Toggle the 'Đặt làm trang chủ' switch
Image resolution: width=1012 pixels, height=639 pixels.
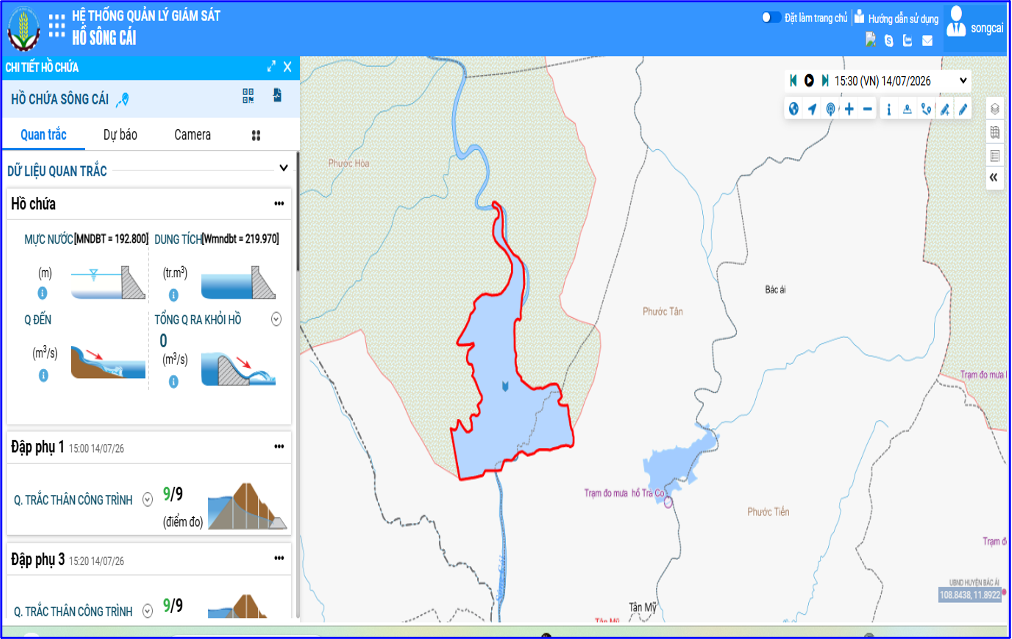(771, 17)
